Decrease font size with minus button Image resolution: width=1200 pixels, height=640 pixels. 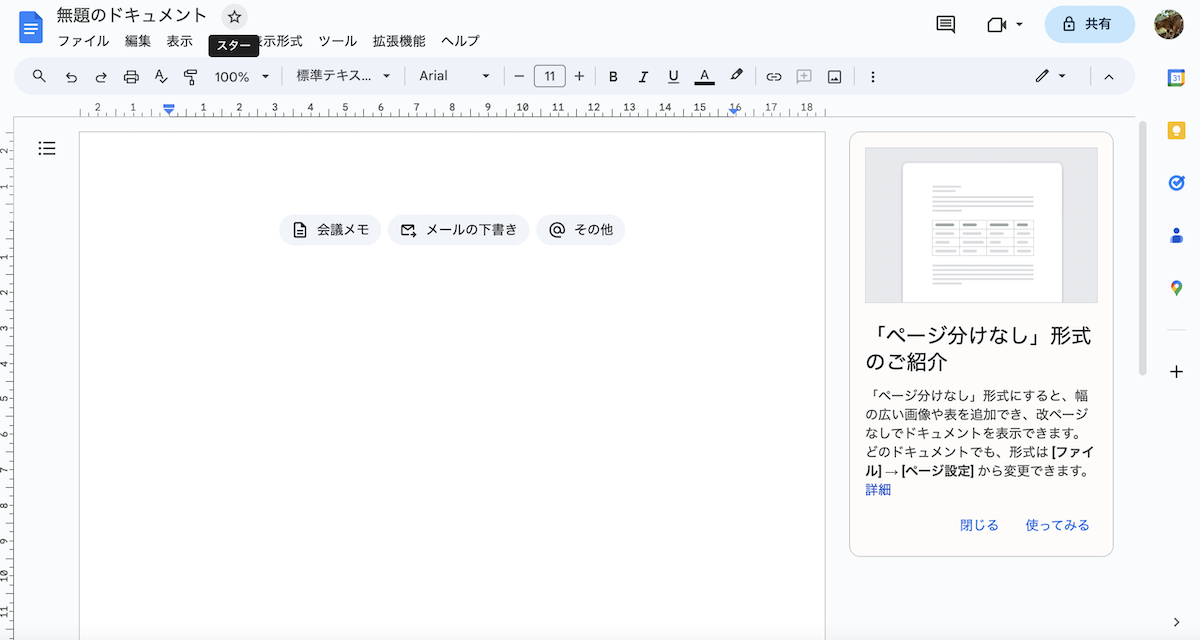[519, 76]
